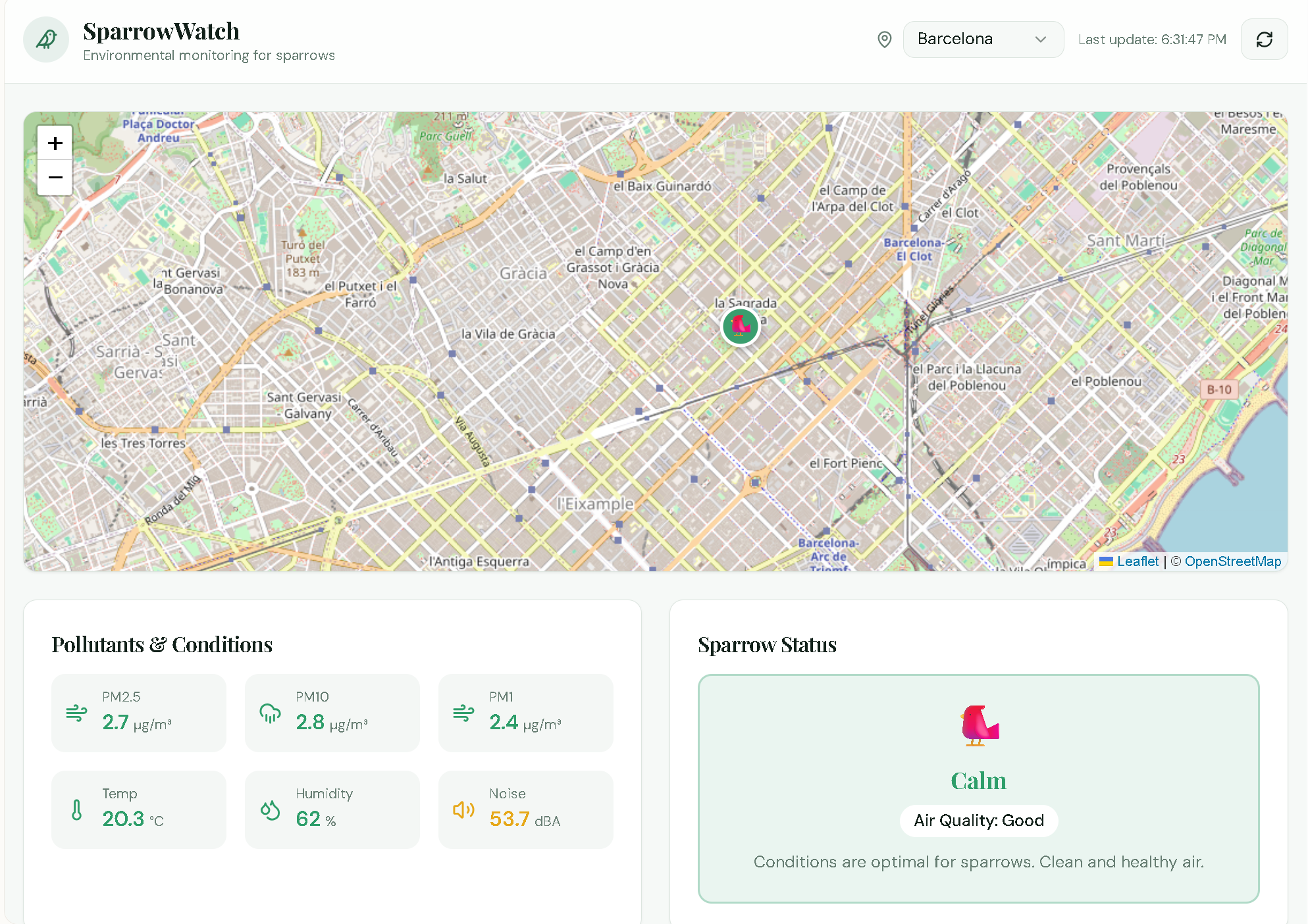Click the sparrow marker on the map

[x=741, y=326]
